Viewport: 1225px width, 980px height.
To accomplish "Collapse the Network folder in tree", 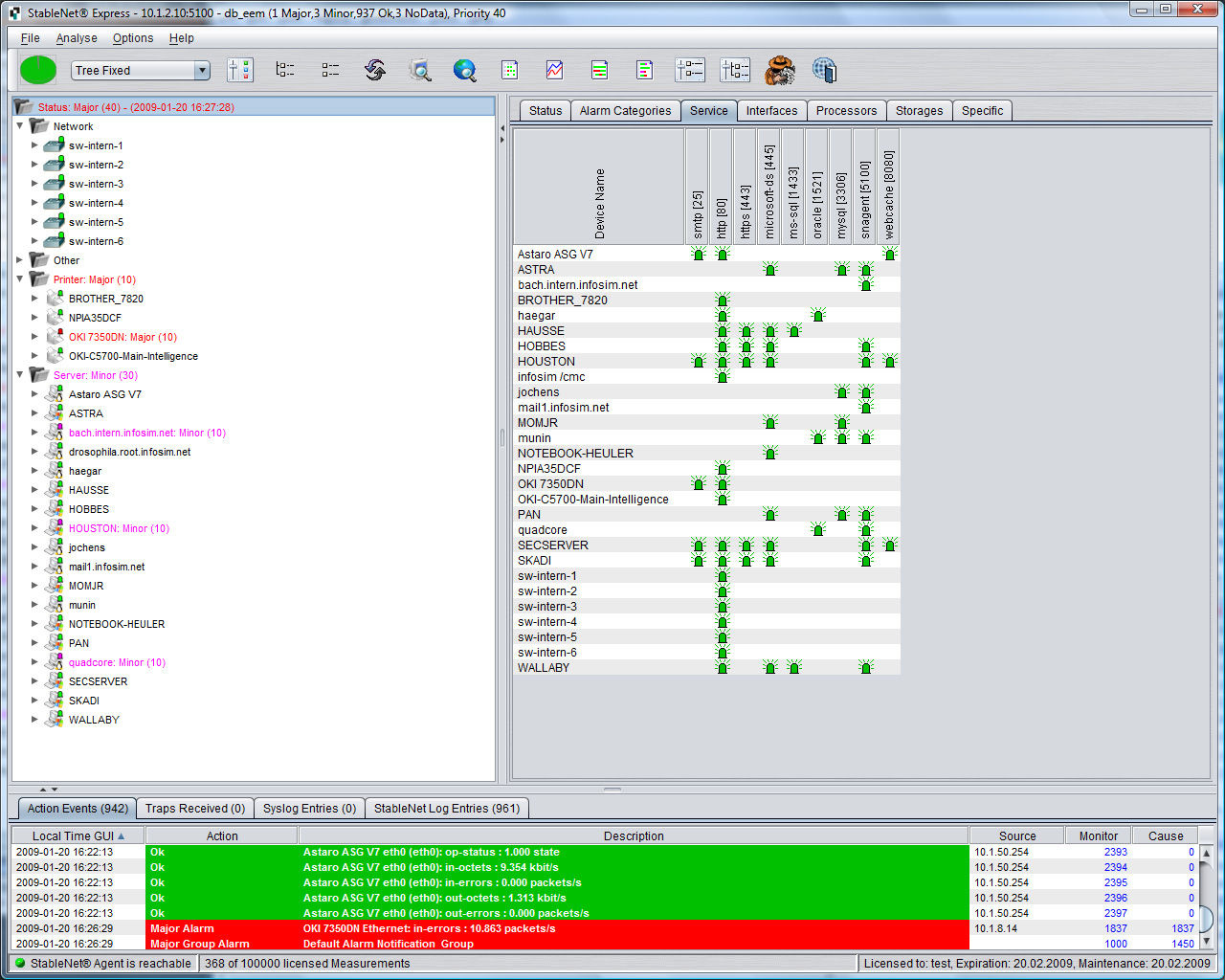I will (20, 126).
